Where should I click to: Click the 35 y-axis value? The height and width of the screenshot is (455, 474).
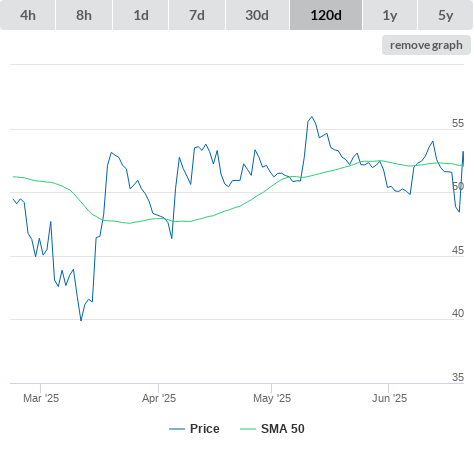coord(458,377)
